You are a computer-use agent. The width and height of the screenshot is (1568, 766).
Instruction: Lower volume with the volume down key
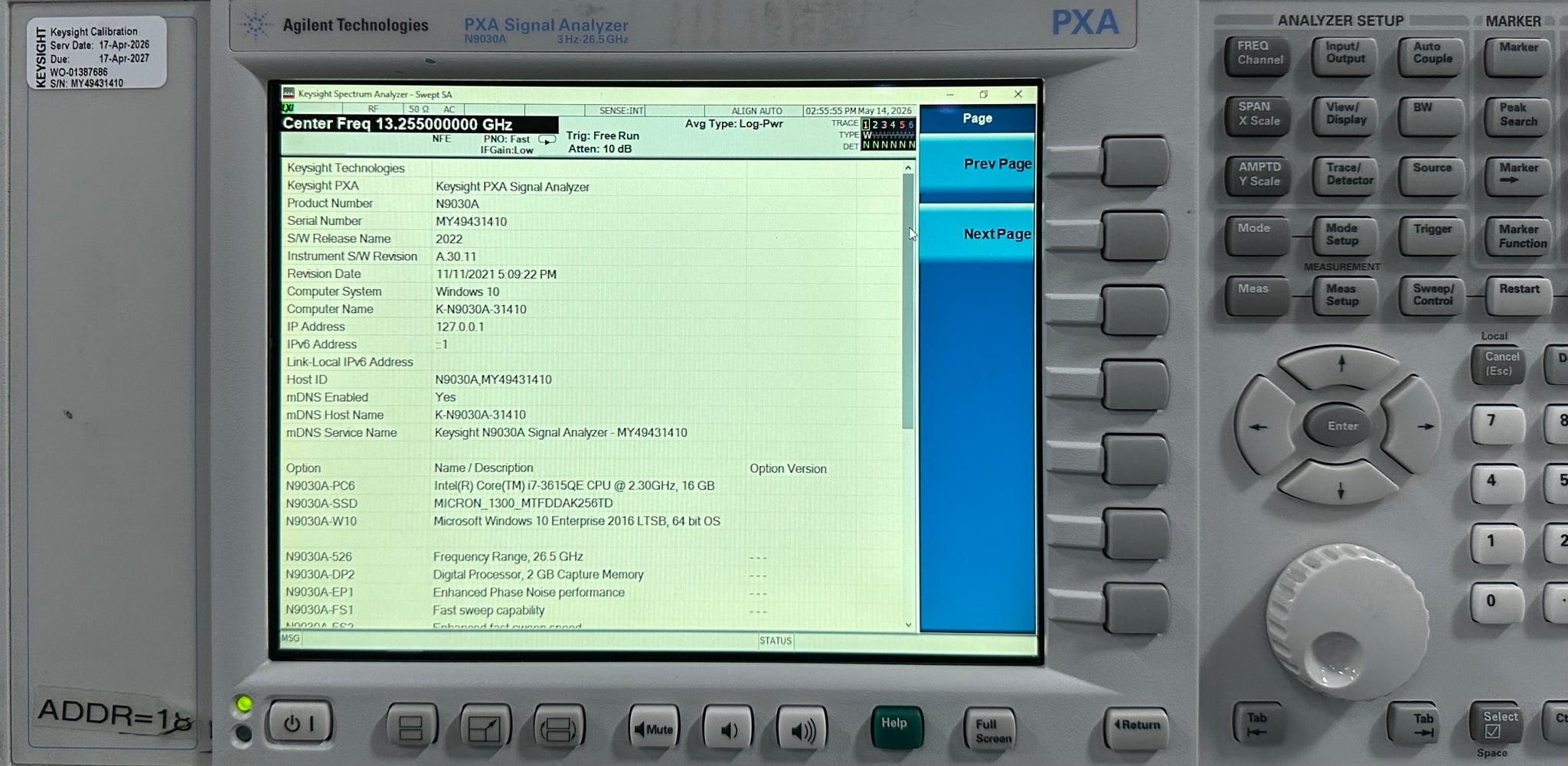pyautogui.click(x=727, y=729)
